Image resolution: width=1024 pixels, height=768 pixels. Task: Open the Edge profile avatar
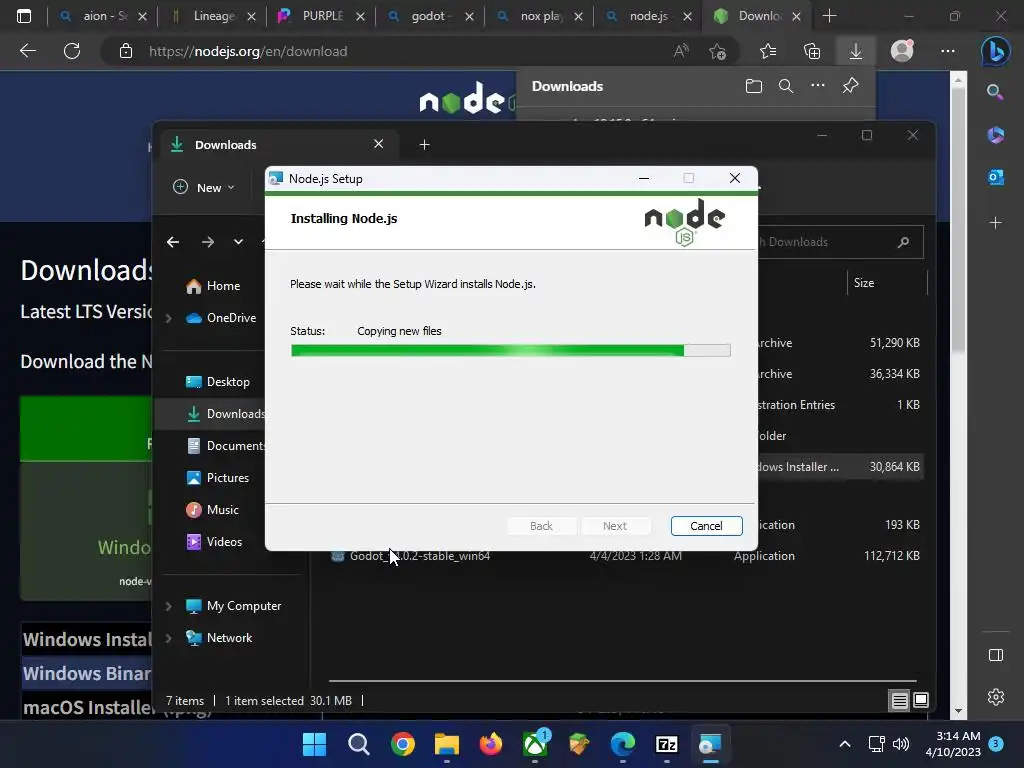click(902, 51)
